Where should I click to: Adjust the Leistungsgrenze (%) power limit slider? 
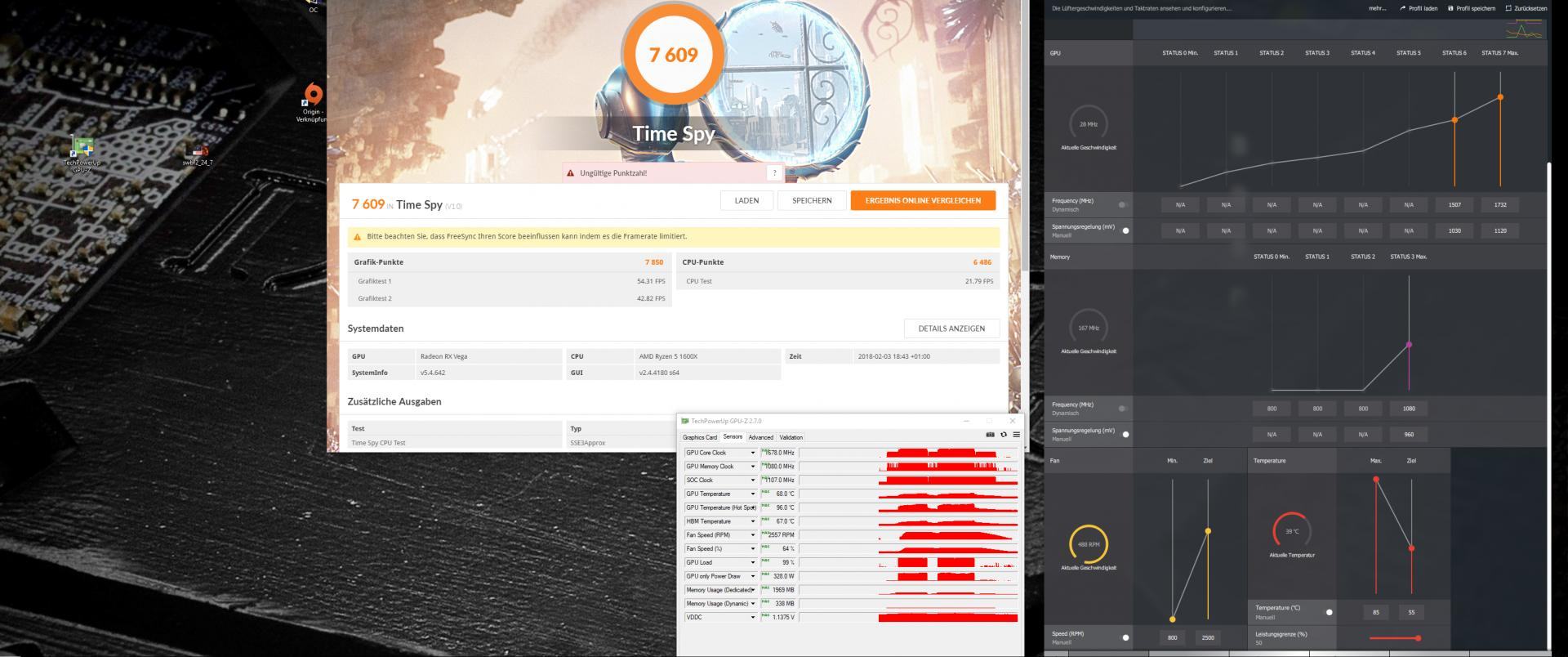[1393, 638]
